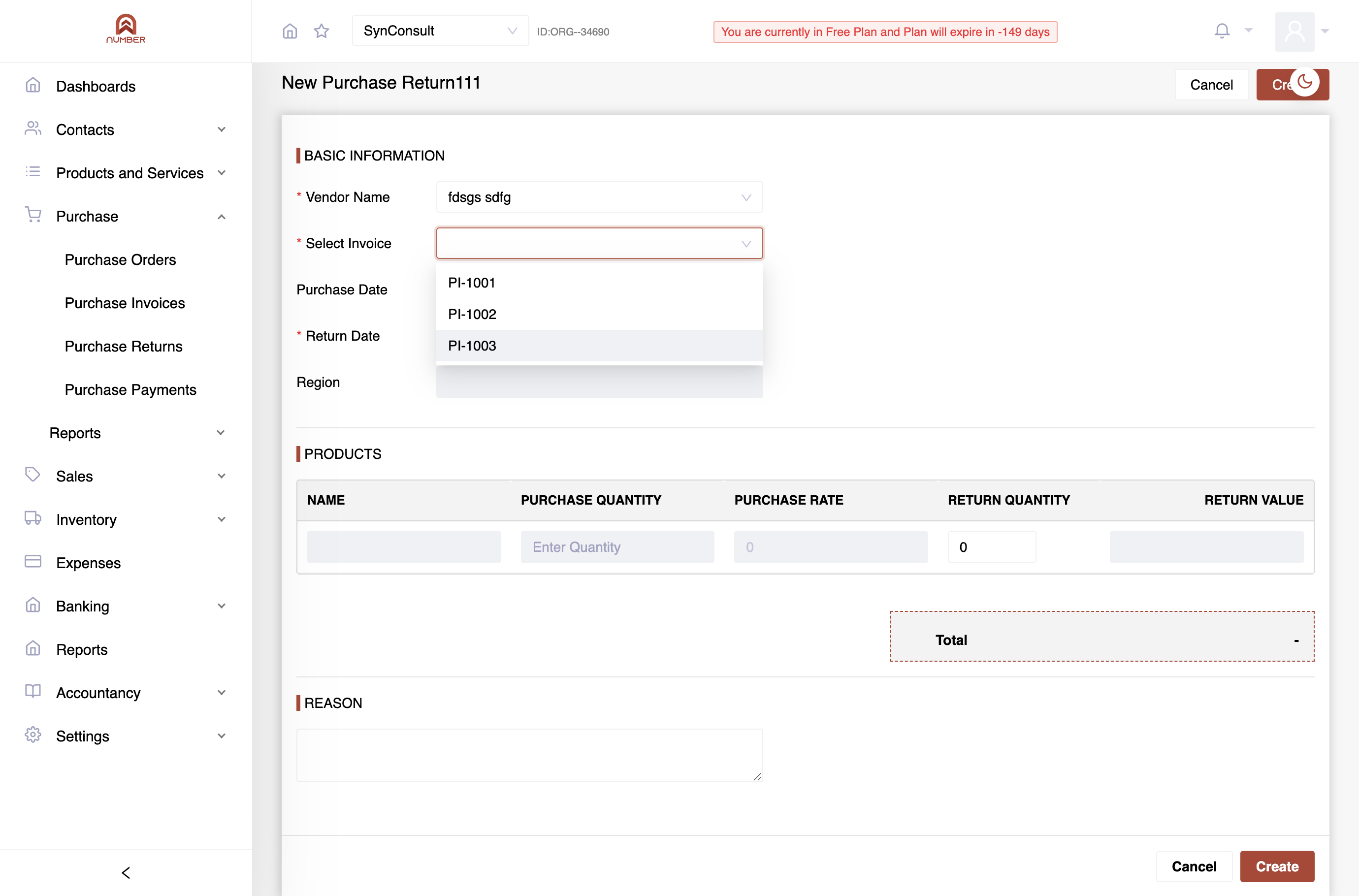Select the Purchase cart icon
The height and width of the screenshot is (896, 1359).
(x=33, y=215)
